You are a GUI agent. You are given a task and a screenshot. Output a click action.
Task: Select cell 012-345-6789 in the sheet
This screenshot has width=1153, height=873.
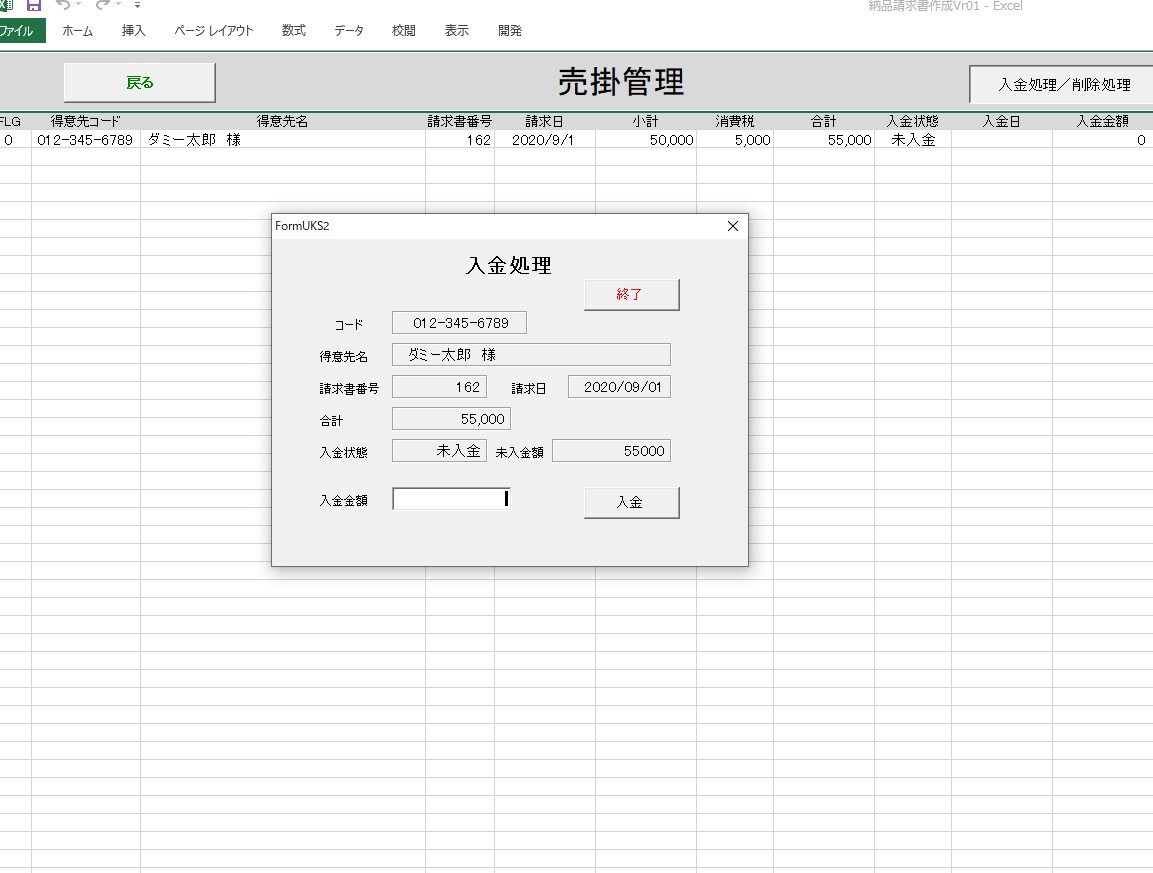(85, 140)
